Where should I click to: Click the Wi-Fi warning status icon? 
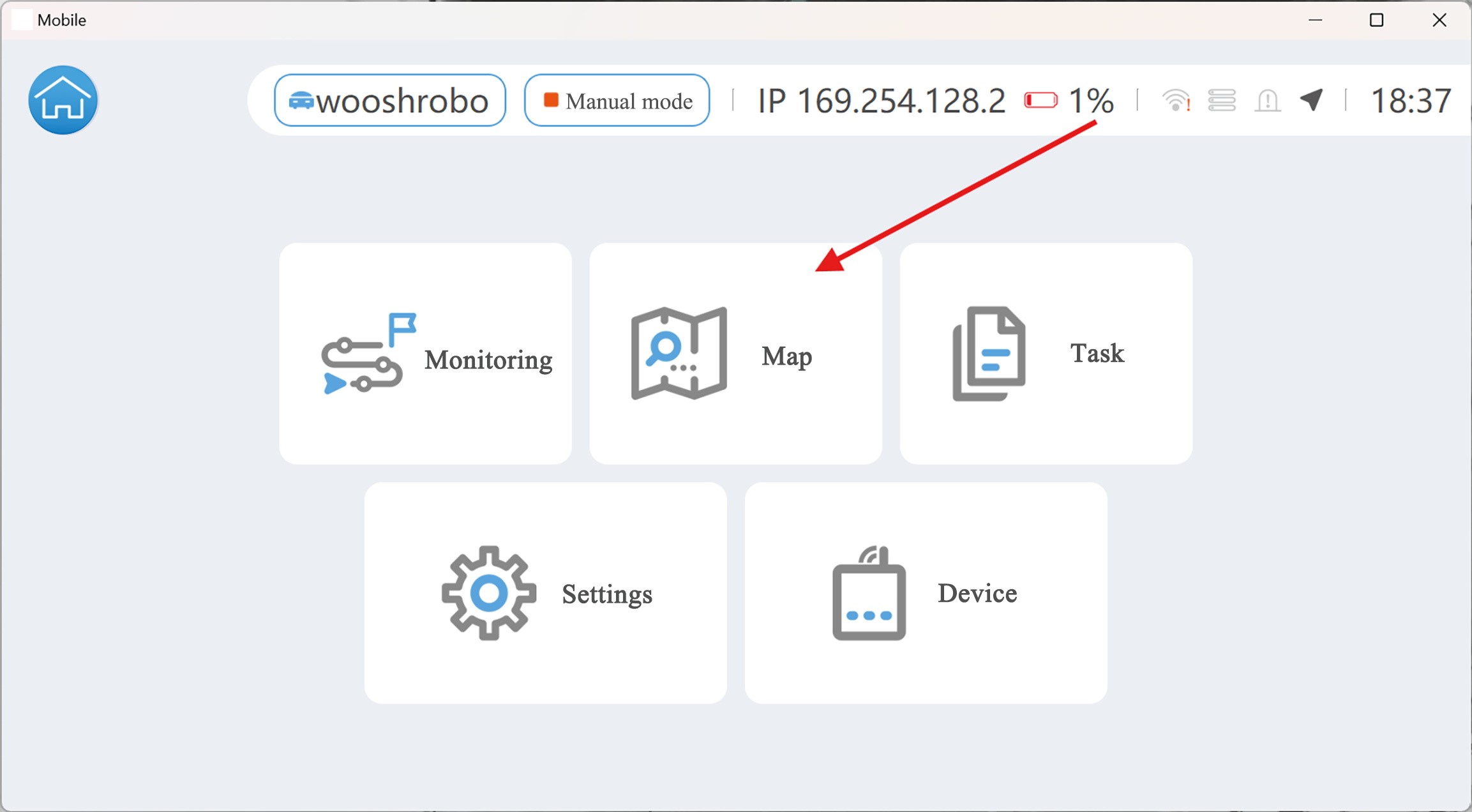click(1176, 100)
